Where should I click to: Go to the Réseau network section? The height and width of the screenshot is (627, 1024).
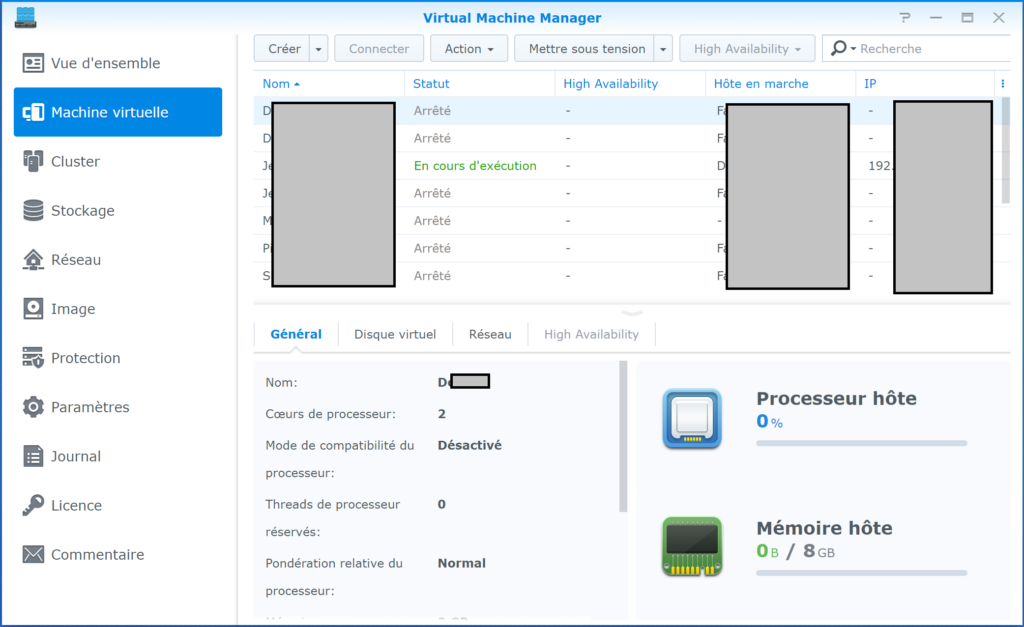[x=76, y=260]
